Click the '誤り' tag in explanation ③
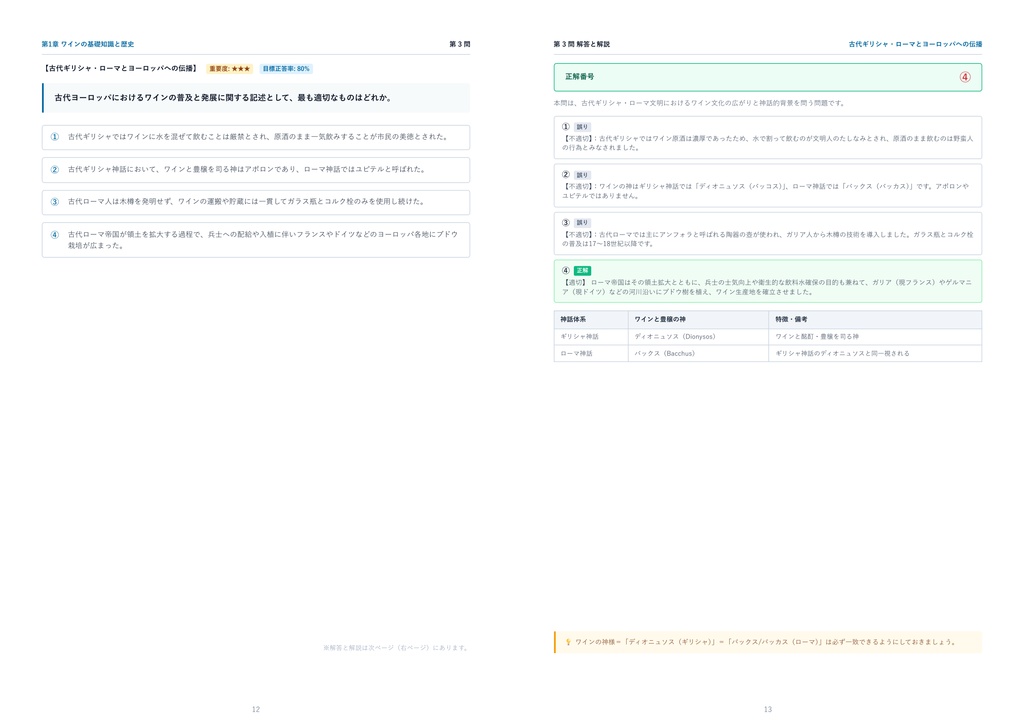The width and height of the screenshot is (1024, 724). point(582,223)
